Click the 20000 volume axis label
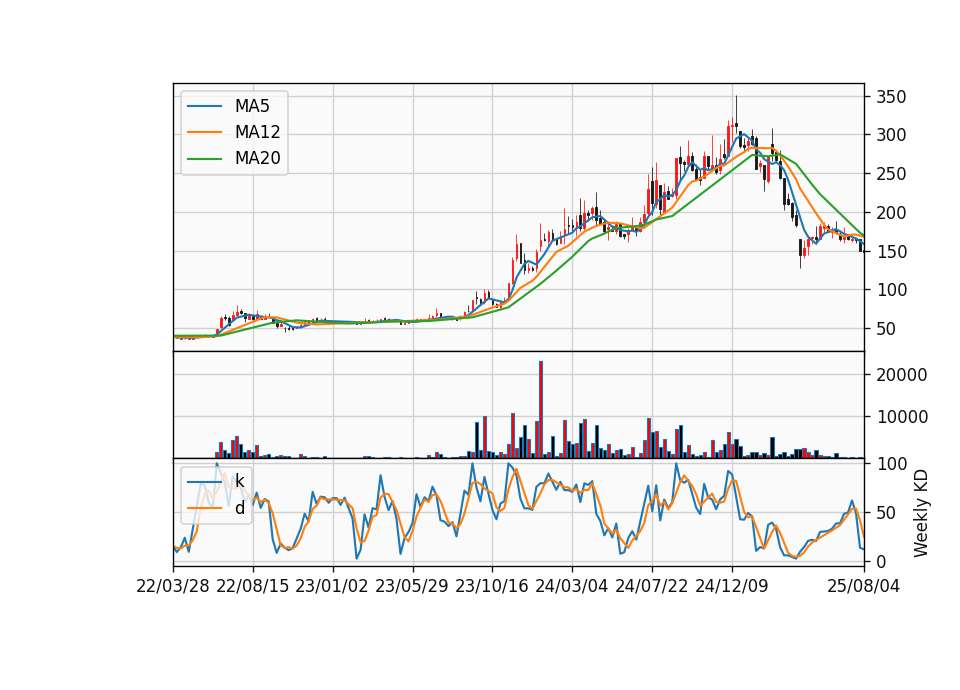Viewport: 960px width, 690px height. point(902,375)
